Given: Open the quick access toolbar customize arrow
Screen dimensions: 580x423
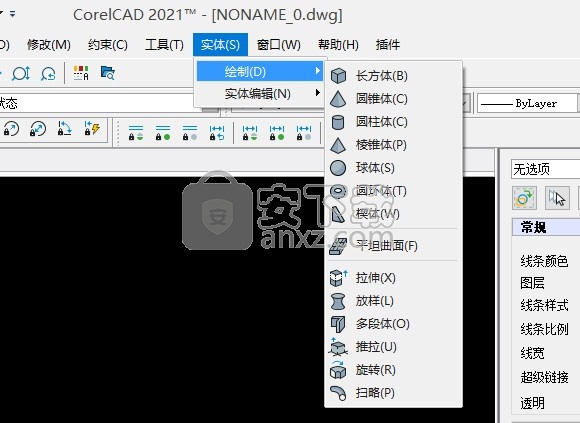Looking at the screenshot, I should (13, 14).
